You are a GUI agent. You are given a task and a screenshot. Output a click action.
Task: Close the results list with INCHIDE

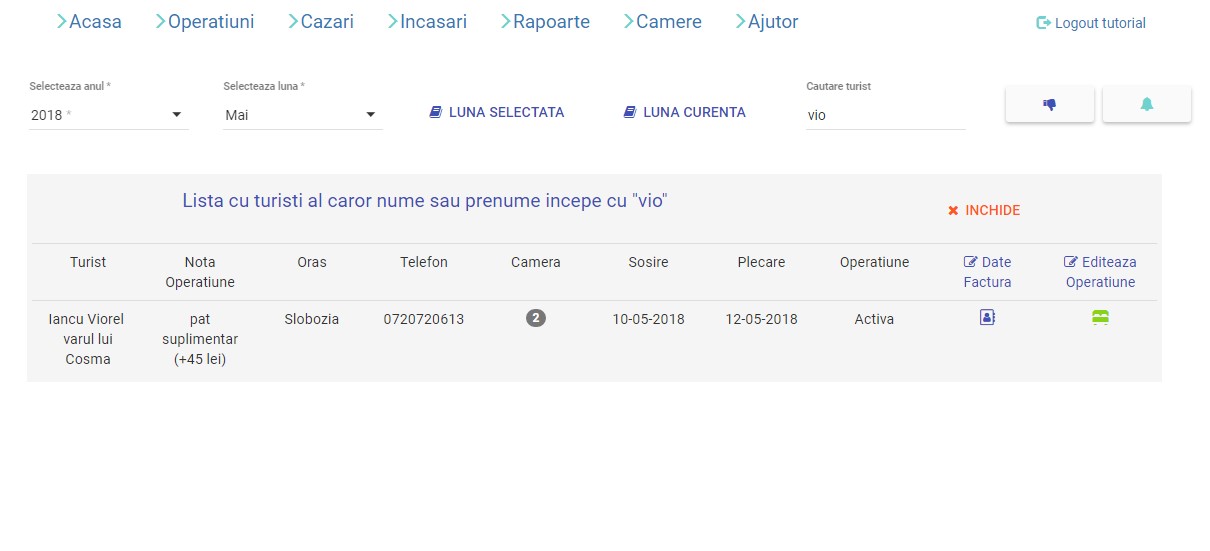click(x=984, y=211)
